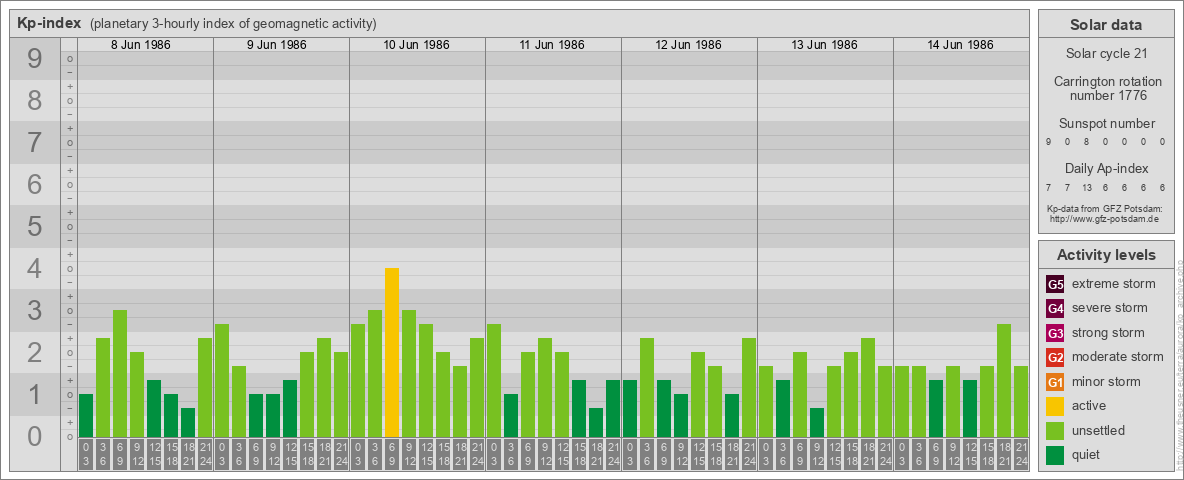1184x480 pixels.
Task: Click the 'Daily Ap-index' label
Action: pyautogui.click(x=1107, y=168)
